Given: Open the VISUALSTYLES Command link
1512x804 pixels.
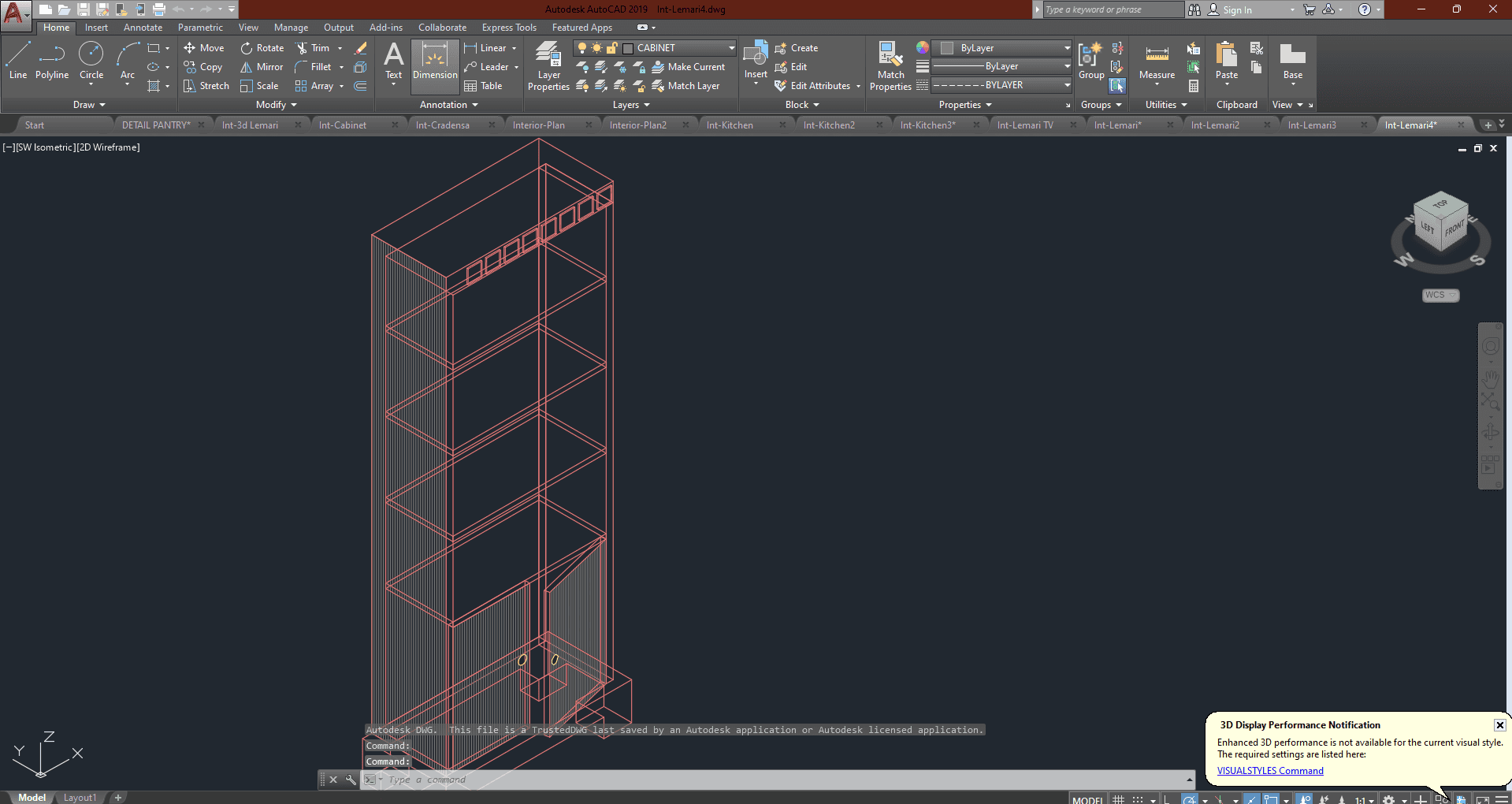Looking at the screenshot, I should pyautogui.click(x=1269, y=771).
